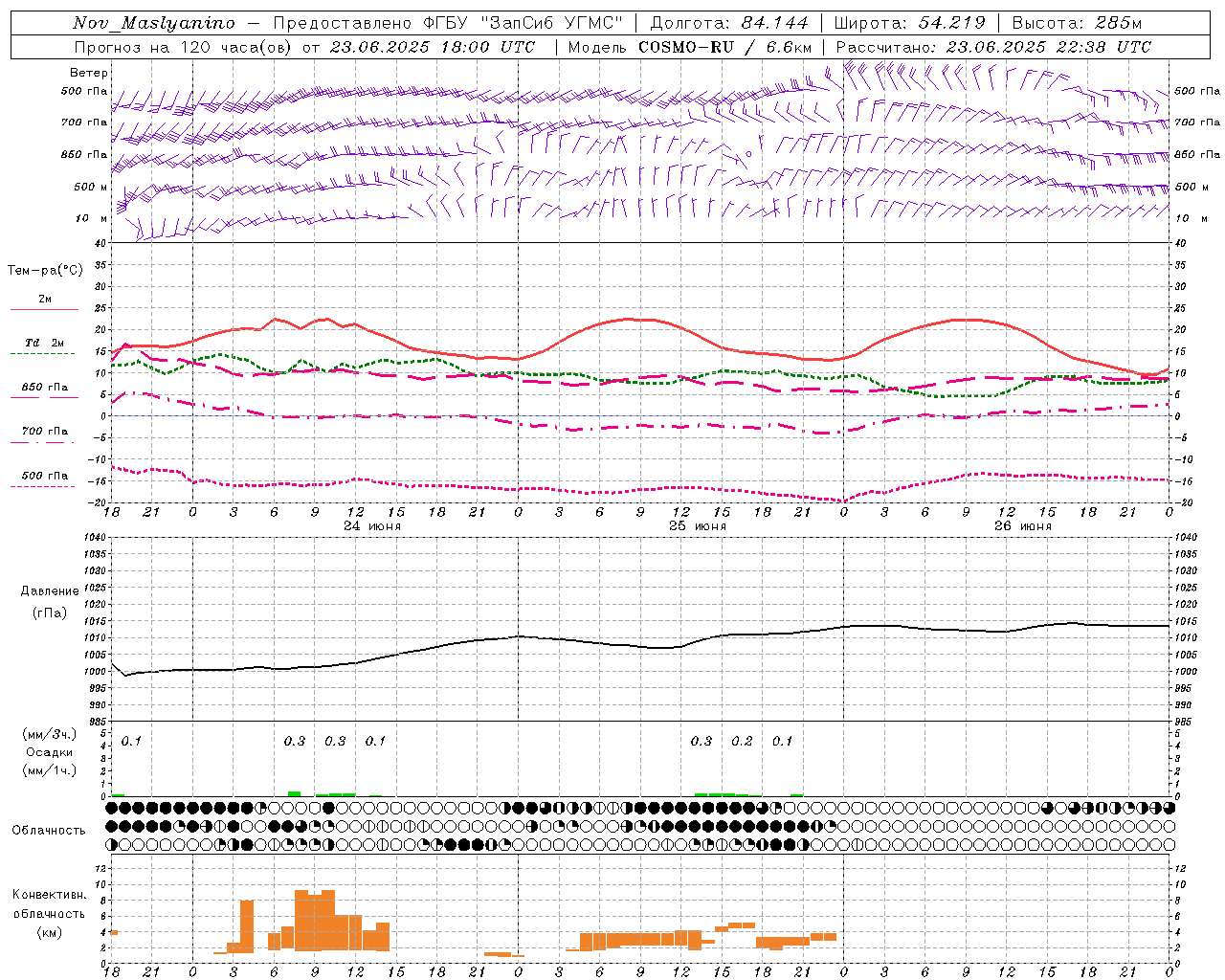Click the '26 июня' date label

1023,526
